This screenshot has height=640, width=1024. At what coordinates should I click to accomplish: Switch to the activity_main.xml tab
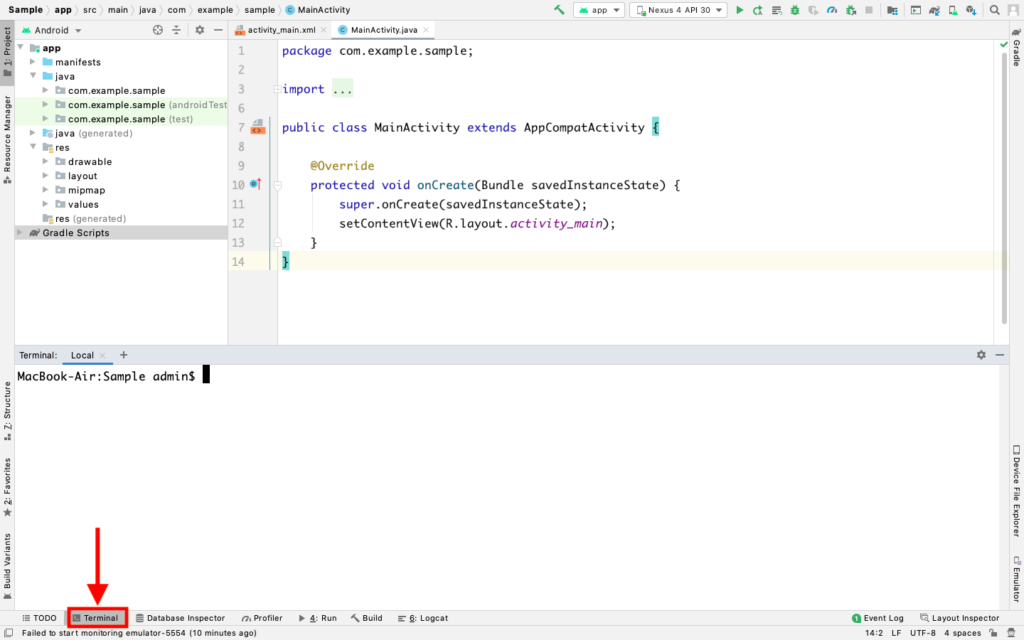(278, 30)
